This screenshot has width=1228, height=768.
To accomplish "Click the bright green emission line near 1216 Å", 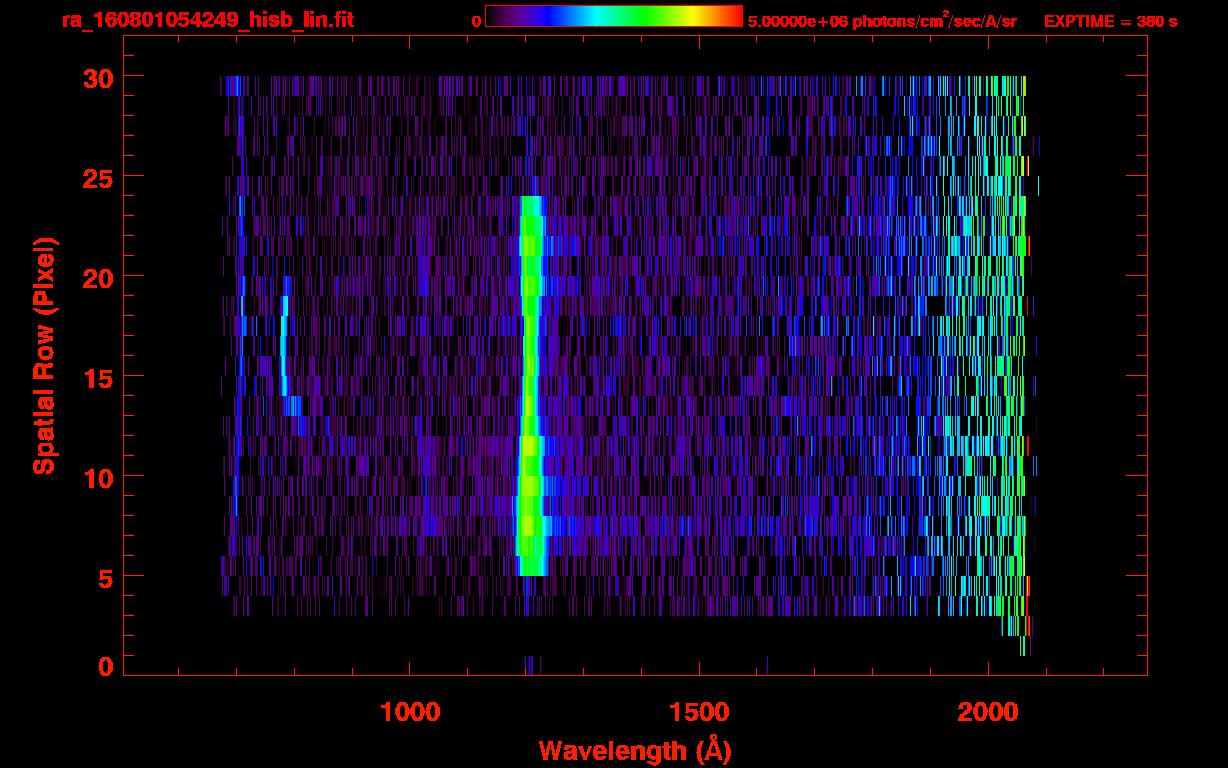I will click(530, 386).
